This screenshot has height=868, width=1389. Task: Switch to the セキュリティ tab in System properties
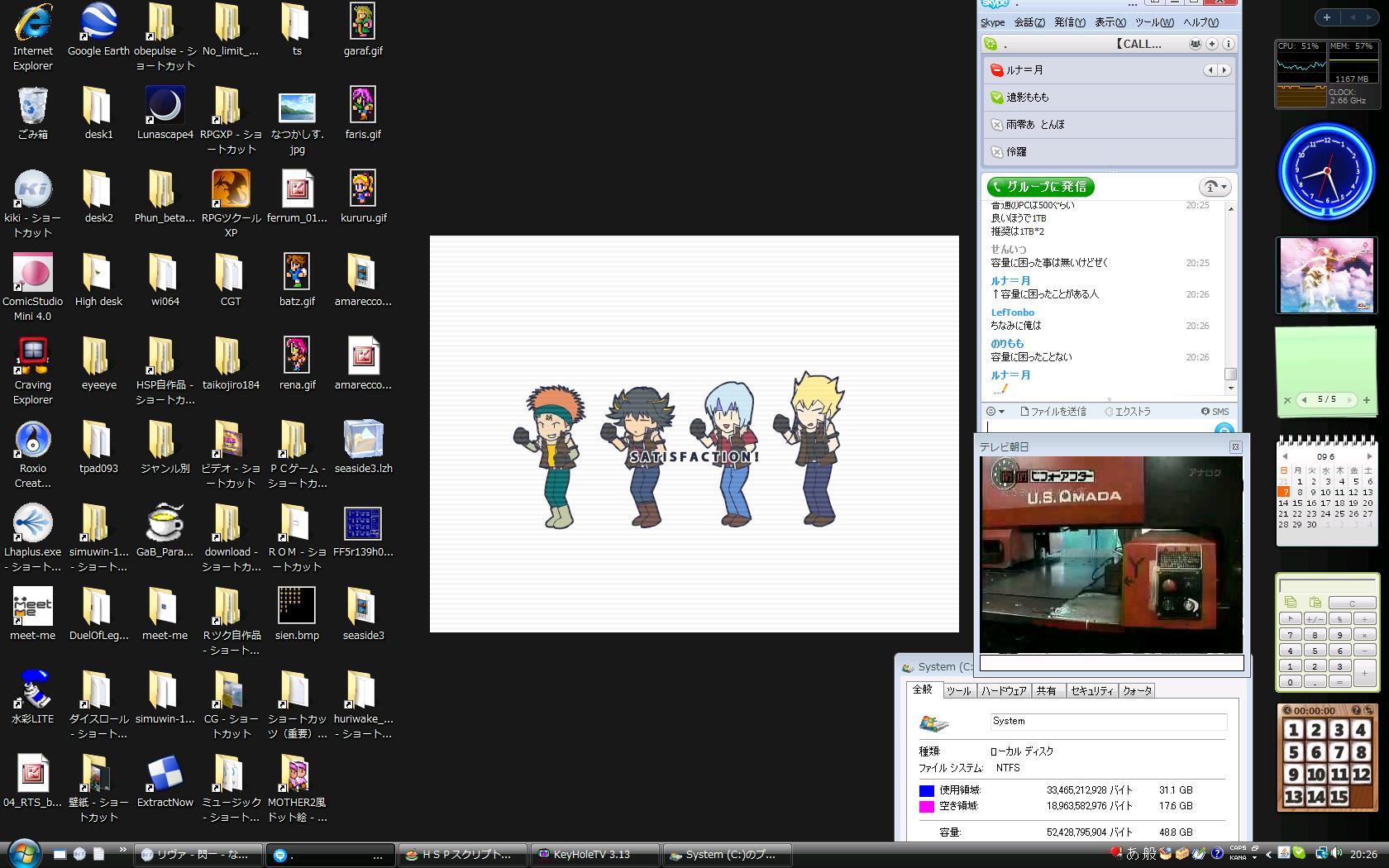click(x=1091, y=691)
